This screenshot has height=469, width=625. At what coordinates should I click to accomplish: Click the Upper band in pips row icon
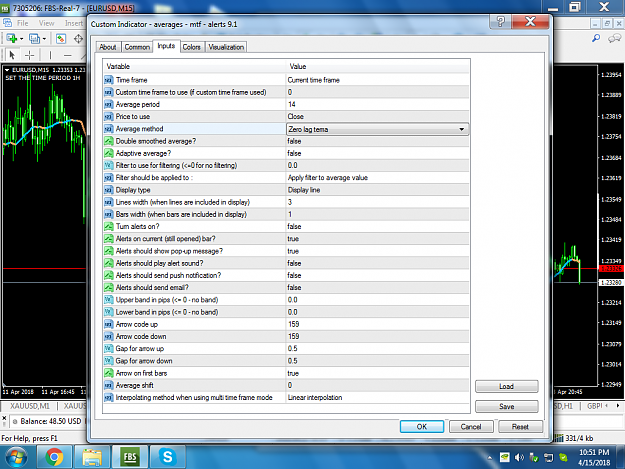click(109, 300)
